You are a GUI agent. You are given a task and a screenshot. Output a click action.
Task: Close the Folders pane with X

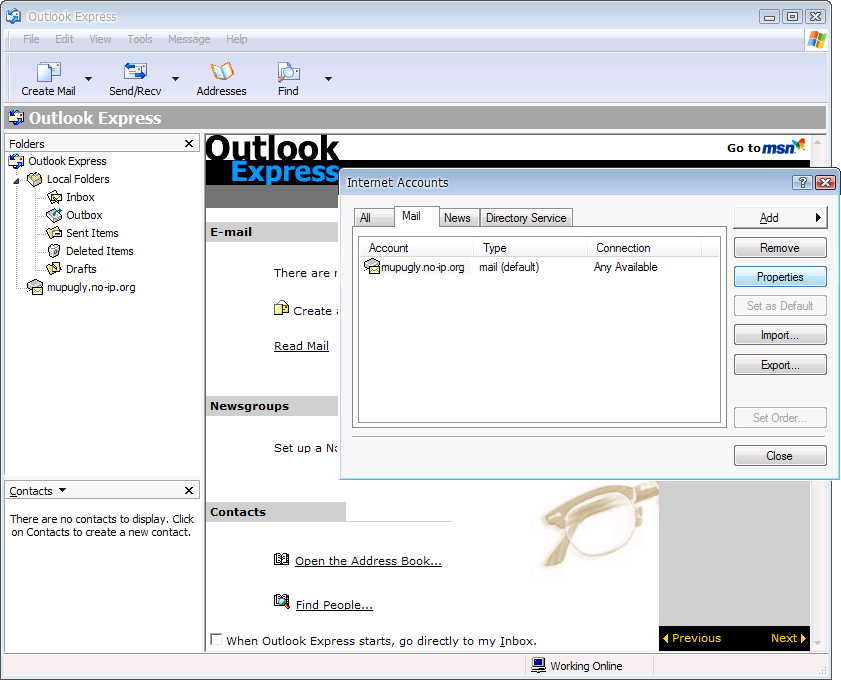coord(189,144)
